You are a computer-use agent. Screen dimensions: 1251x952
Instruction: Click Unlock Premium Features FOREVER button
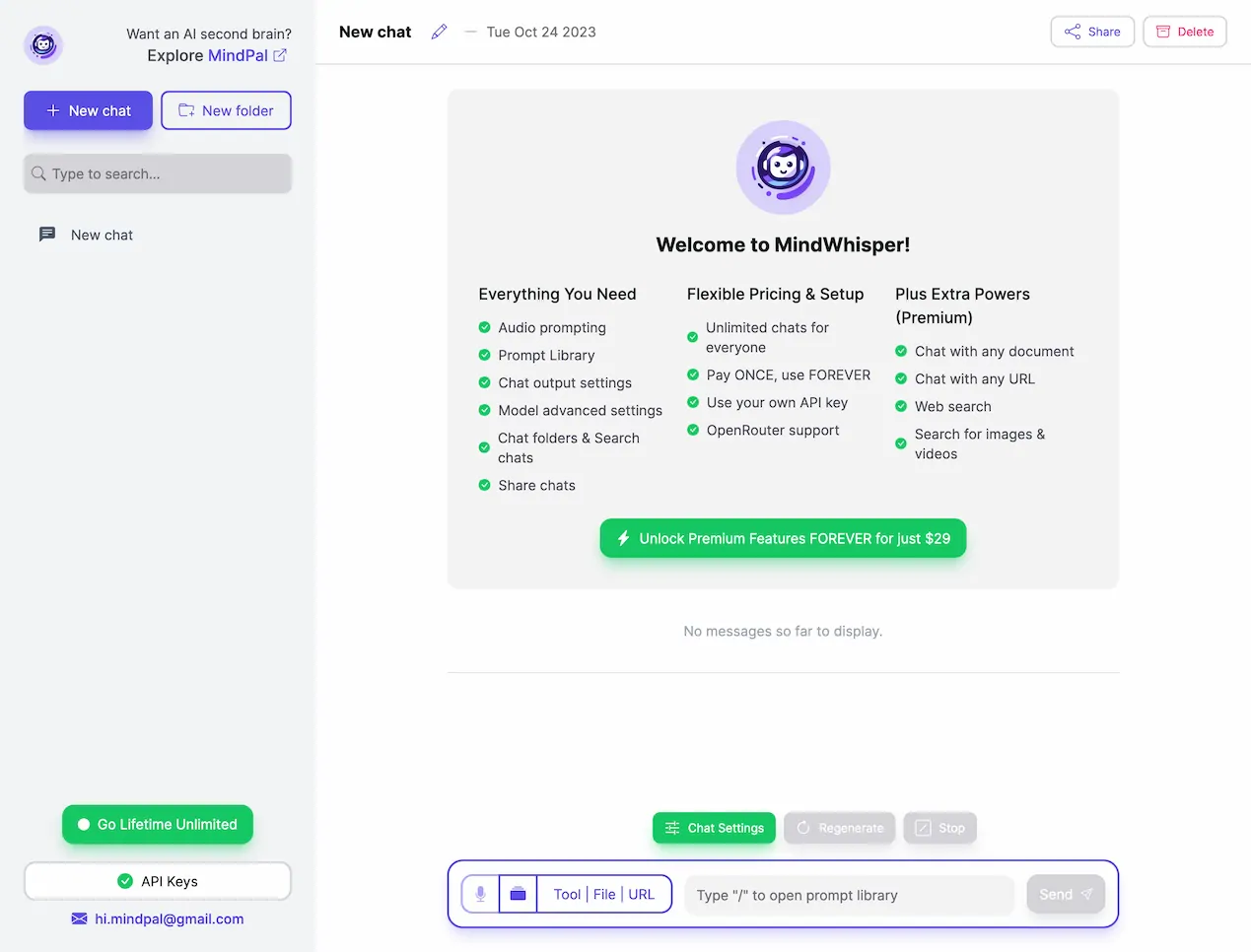pos(783,538)
